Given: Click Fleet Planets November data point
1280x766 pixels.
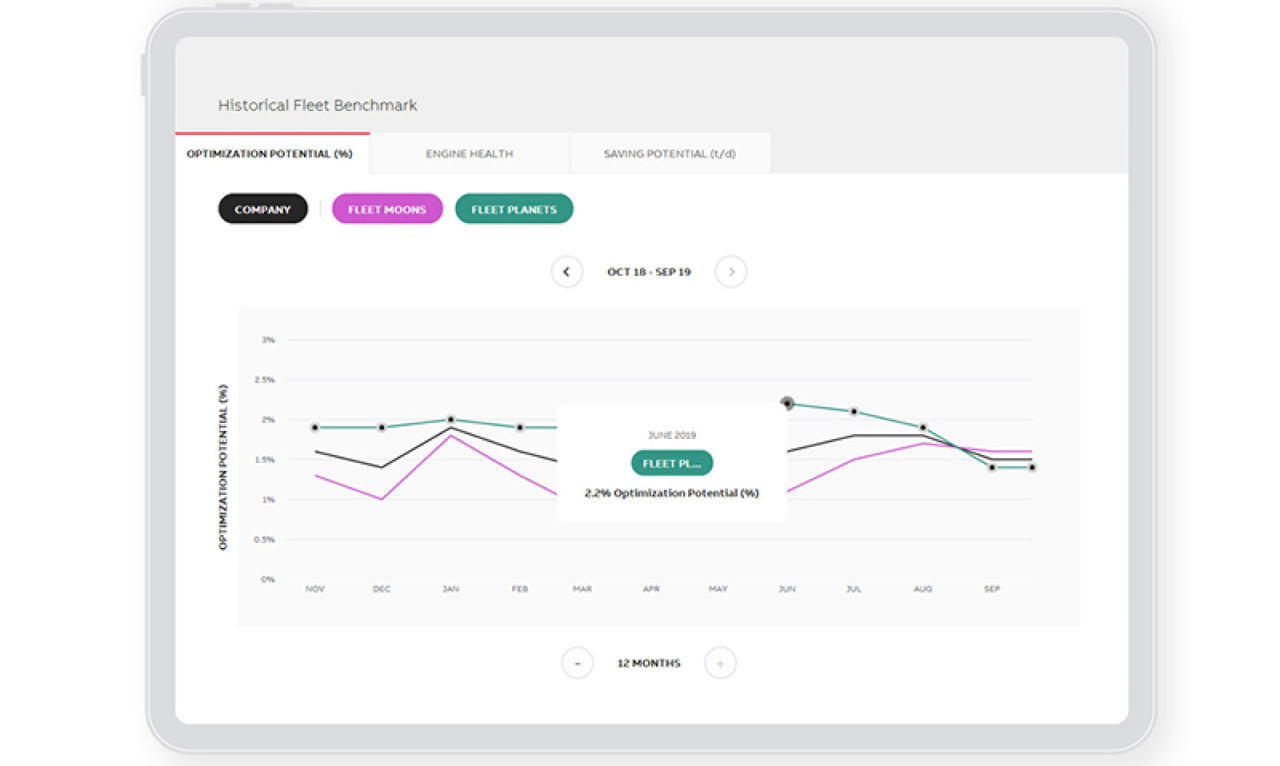Looking at the screenshot, I should click(315, 427).
